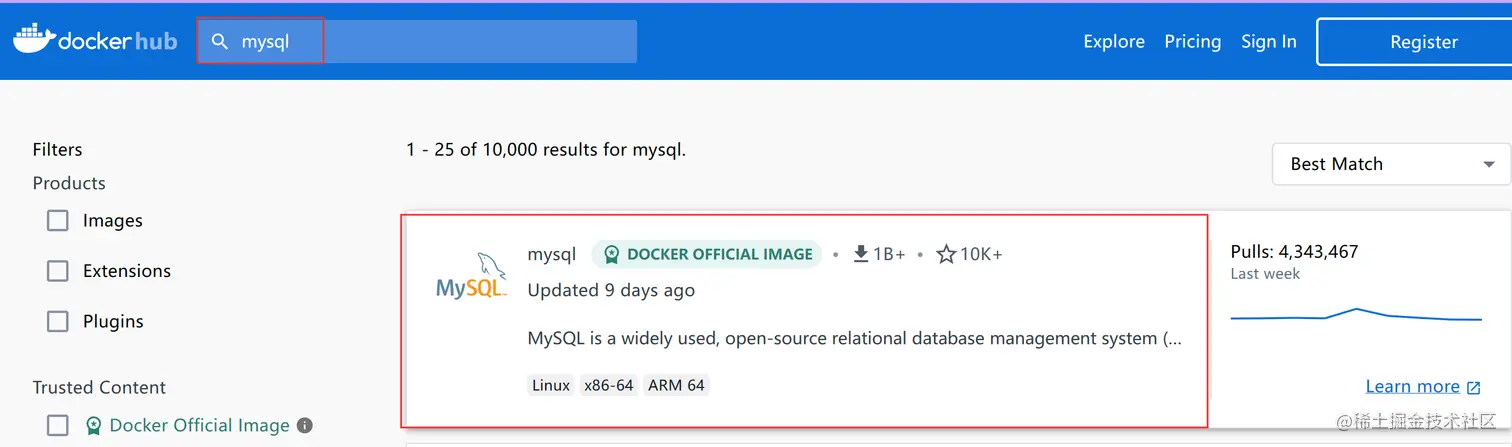
Task: Click the MySQL dolphin logo
Action: (x=471, y=276)
